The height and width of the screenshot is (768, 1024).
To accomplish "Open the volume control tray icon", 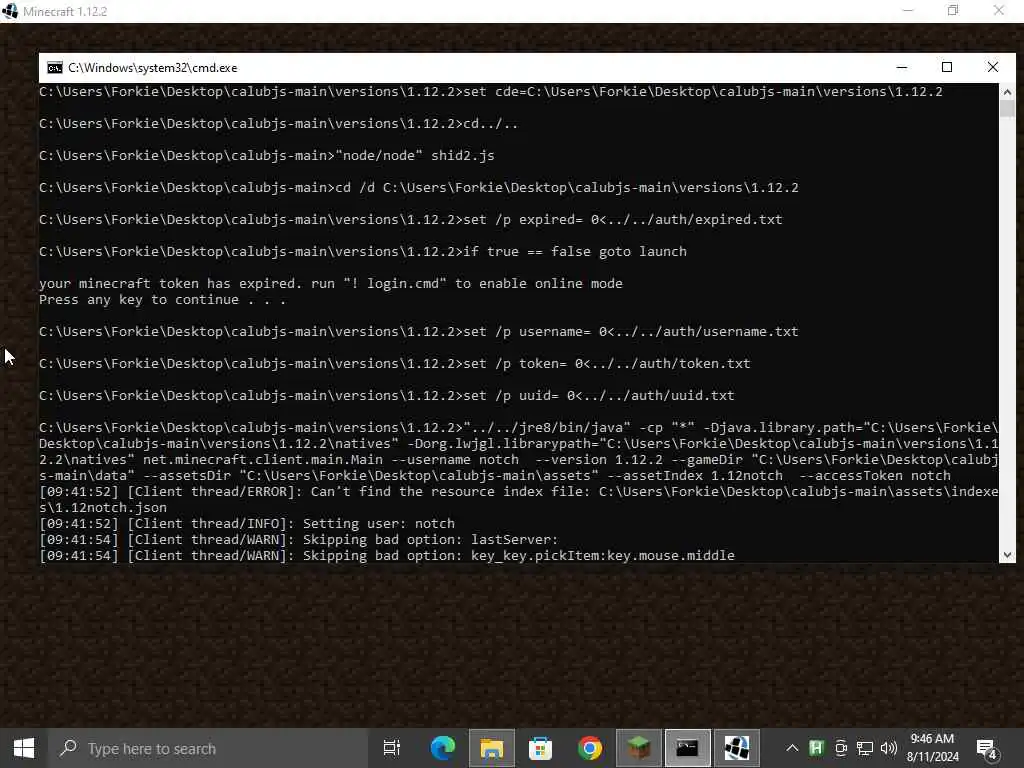I will pyautogui.click(x=889, y=748).
